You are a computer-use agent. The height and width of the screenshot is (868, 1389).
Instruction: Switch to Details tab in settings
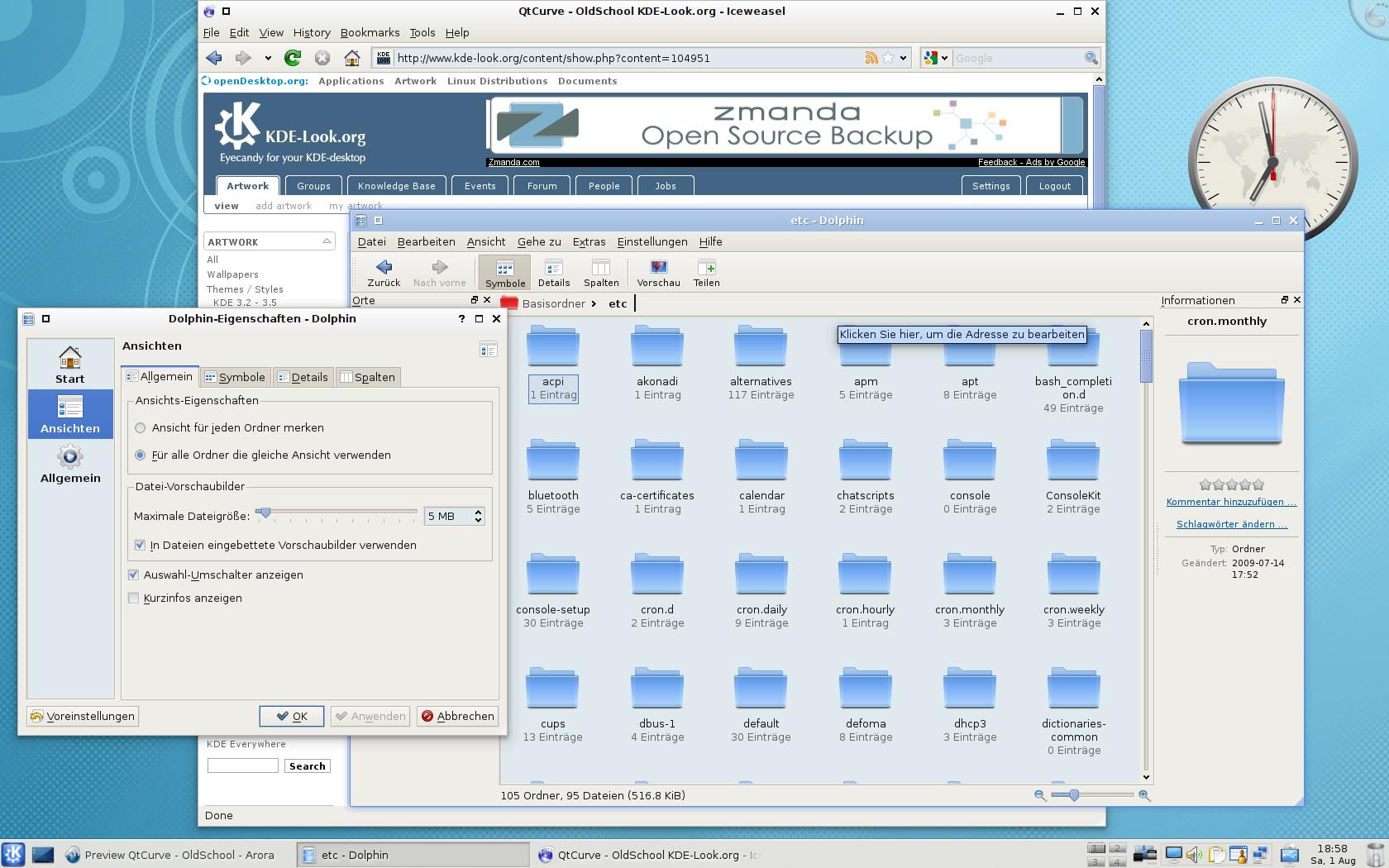click(303, 377)
